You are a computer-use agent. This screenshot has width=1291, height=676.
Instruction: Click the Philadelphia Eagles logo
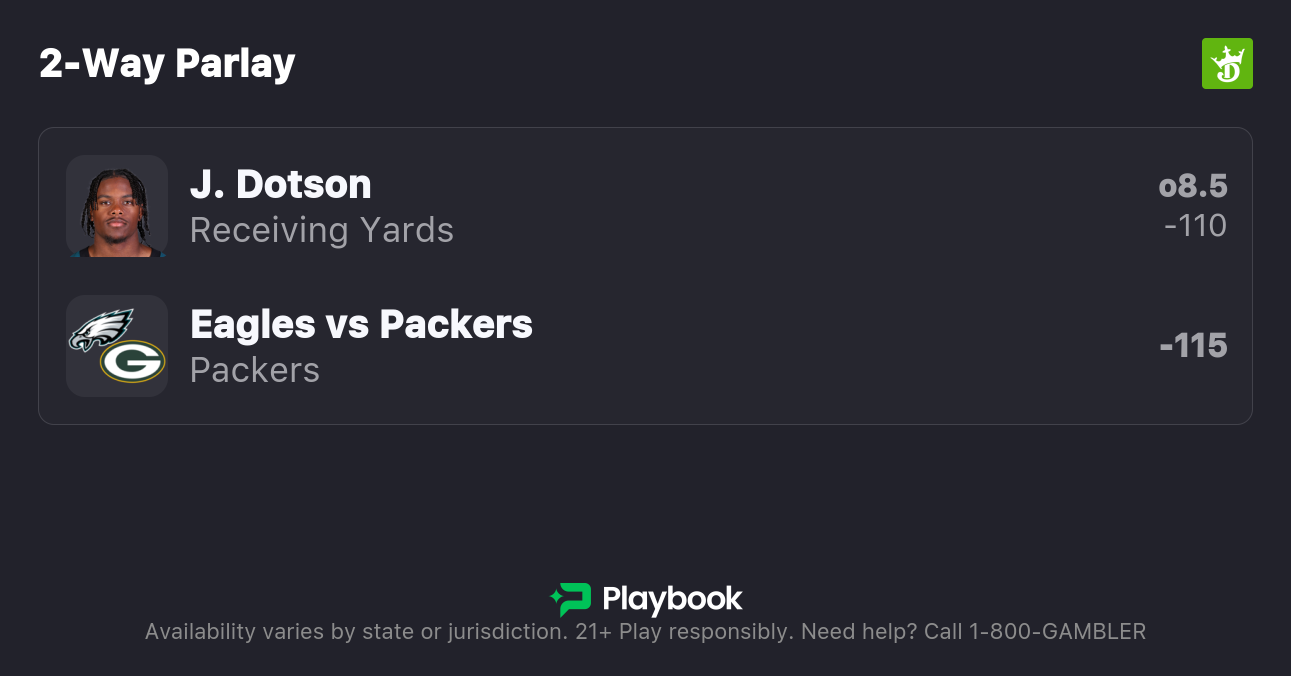click(x=100, y=330)
